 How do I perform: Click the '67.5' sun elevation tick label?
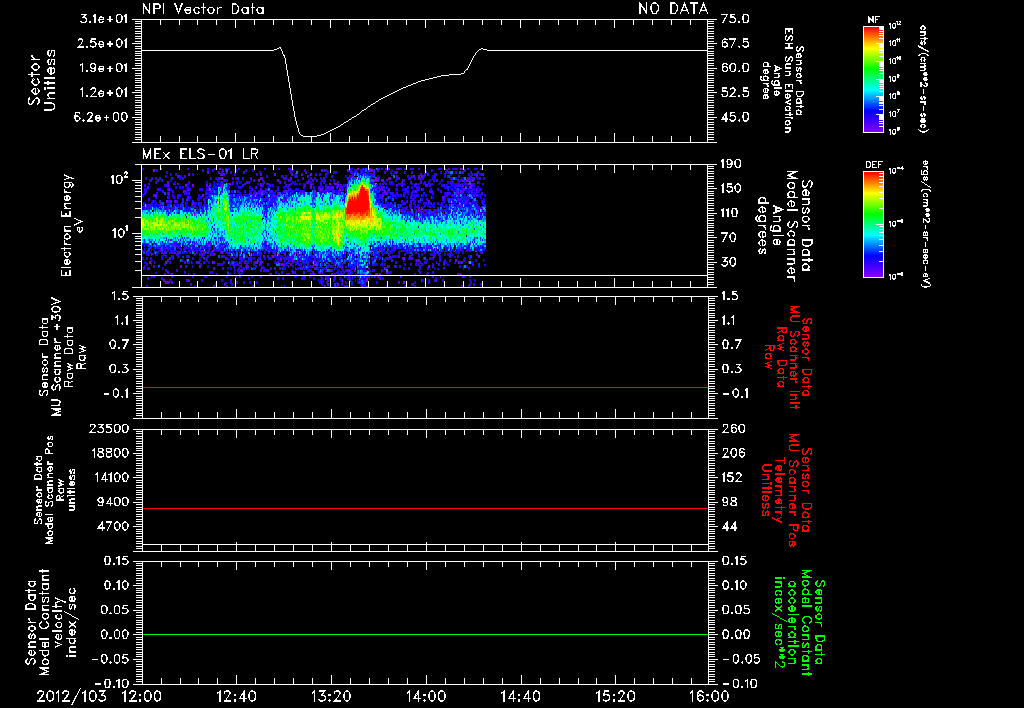point(735,43)
